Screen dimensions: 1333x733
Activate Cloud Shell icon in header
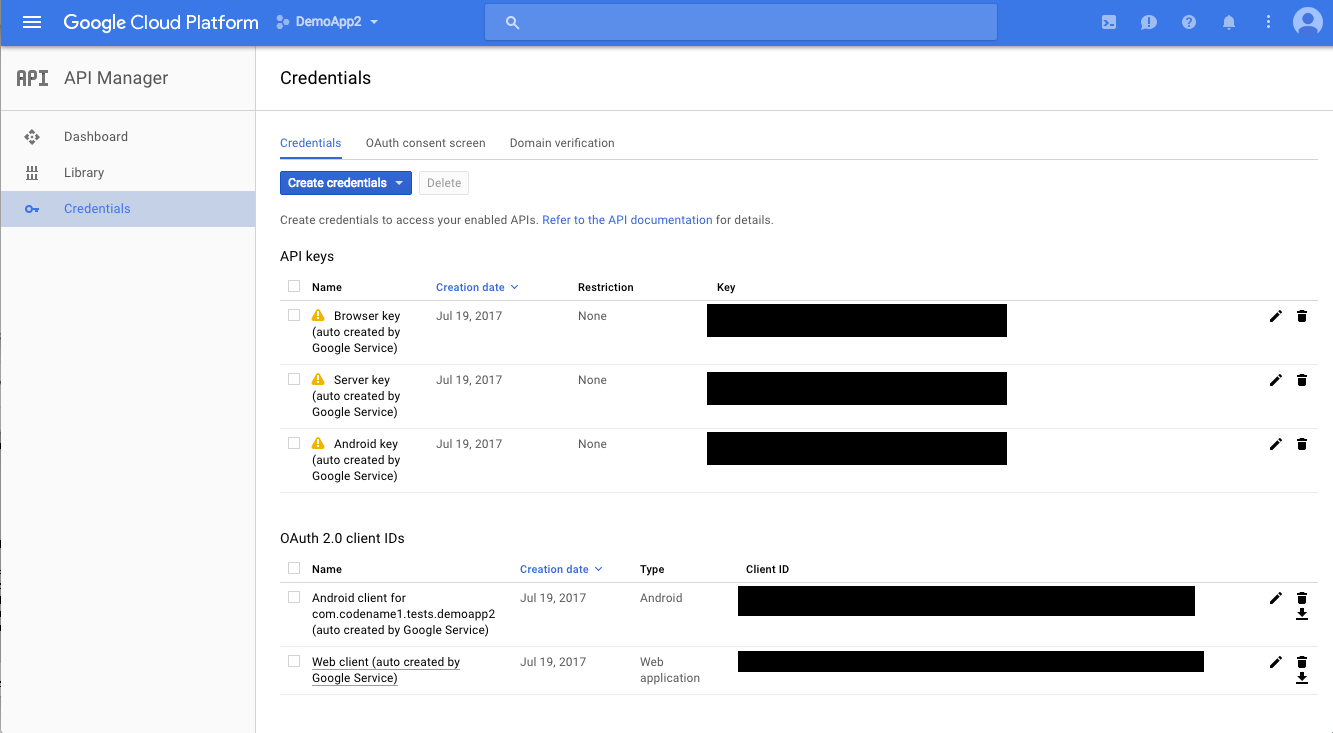[x=1109, y=22]
